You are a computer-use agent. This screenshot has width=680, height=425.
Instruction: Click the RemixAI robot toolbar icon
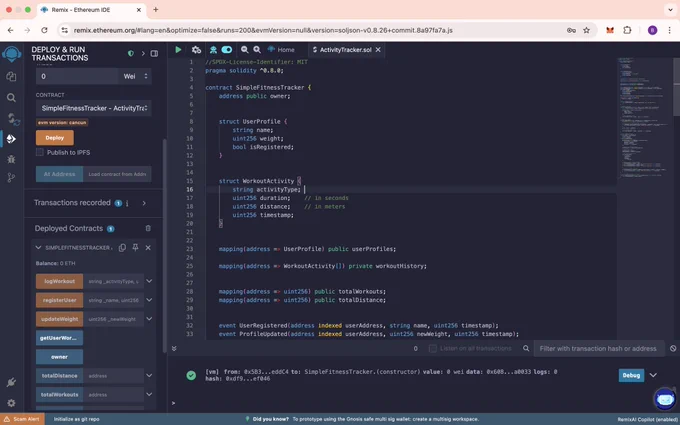[x=213, y=50]
